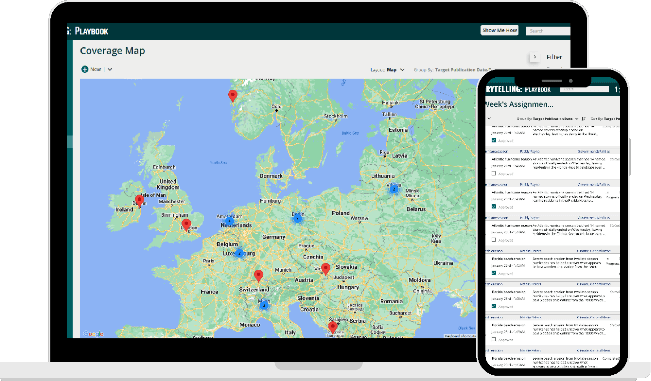The height and width of the screenshot is (381, 651).
Task: Click the Latvia label on the map
Action: click(400, 156)
